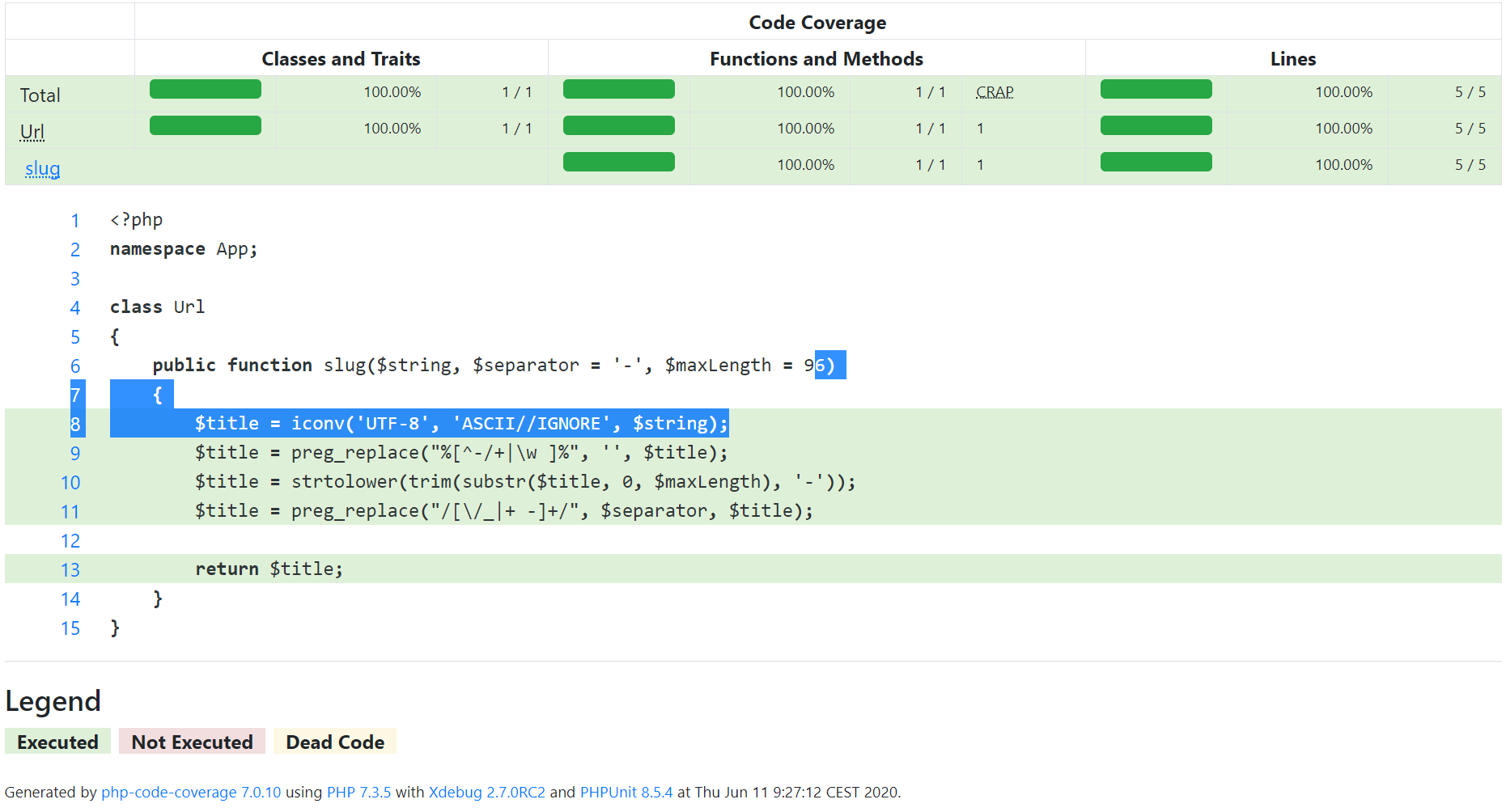Click the iconv code line
Viewport: 1506px width, 812px height.
point(461,424)
